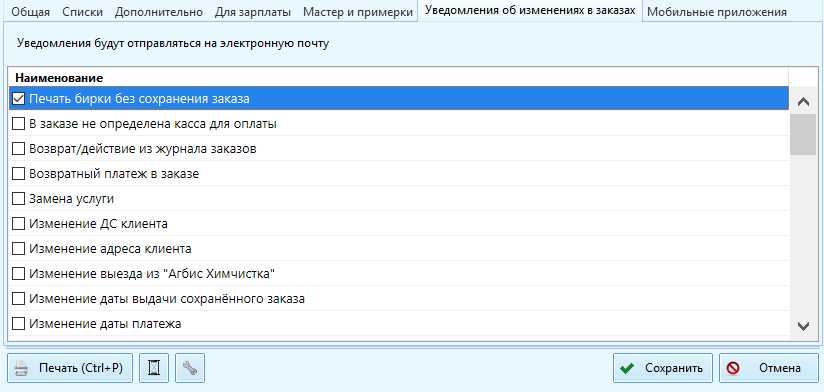Enable 'Изменение даты платежа' checkbox
This screenshot has width=824, height=392.
click(18, 324)
